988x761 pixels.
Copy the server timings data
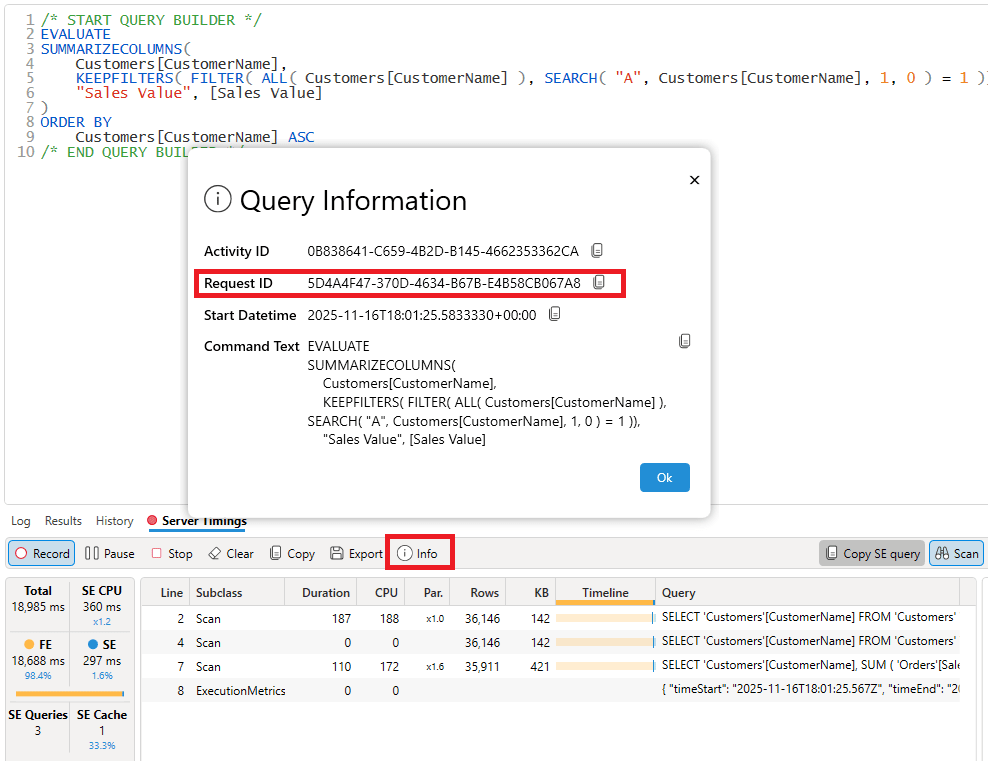point(291,553)
